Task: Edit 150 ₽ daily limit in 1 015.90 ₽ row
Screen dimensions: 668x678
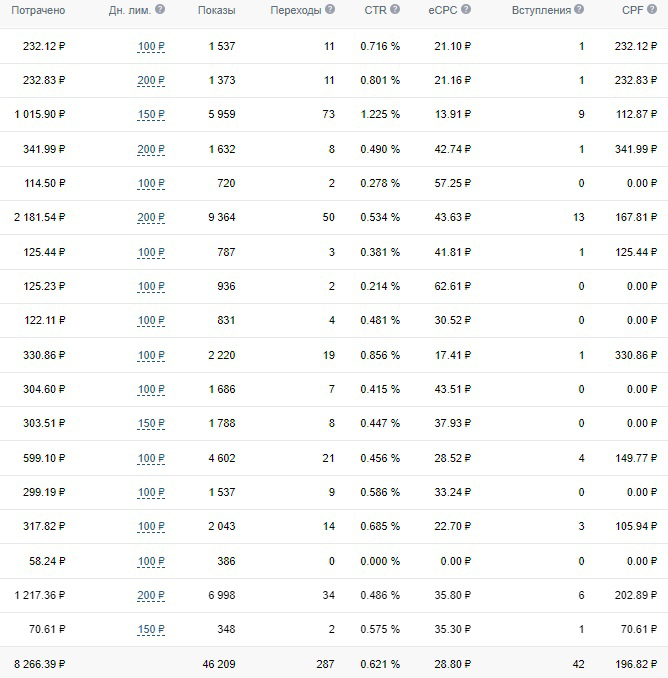Action: click(151, 115)
